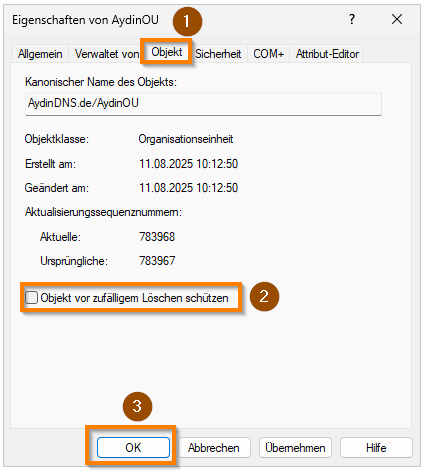The height and width of the screenshot is (470, 425).
Task: Show the Attribut-Editor tab
Action: (327, 54)
